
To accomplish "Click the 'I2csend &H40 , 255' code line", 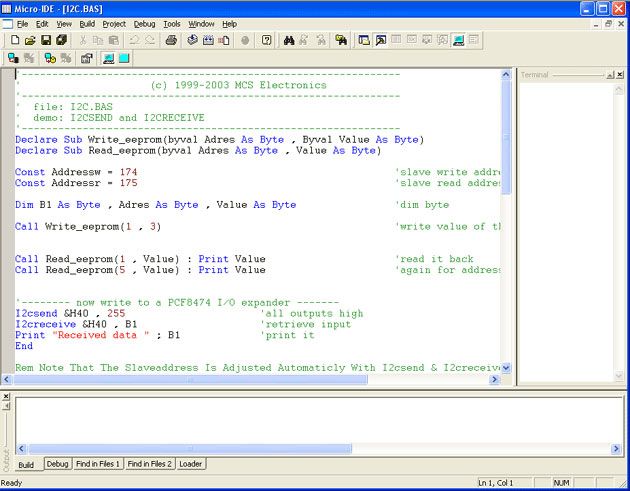I will click(x=70, y=313).
